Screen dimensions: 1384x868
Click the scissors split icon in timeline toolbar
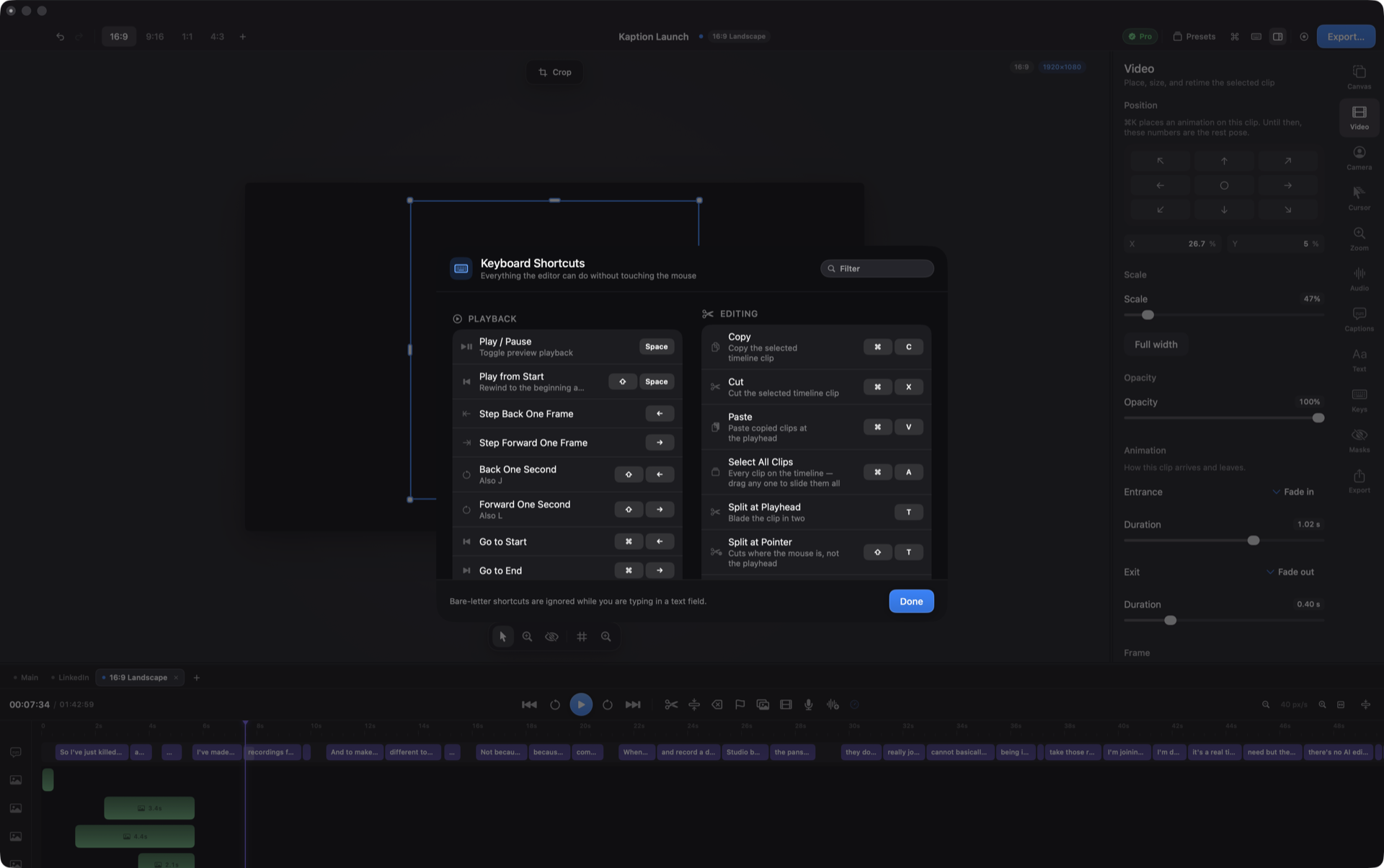pyautogui.click(x=671, y=704)
